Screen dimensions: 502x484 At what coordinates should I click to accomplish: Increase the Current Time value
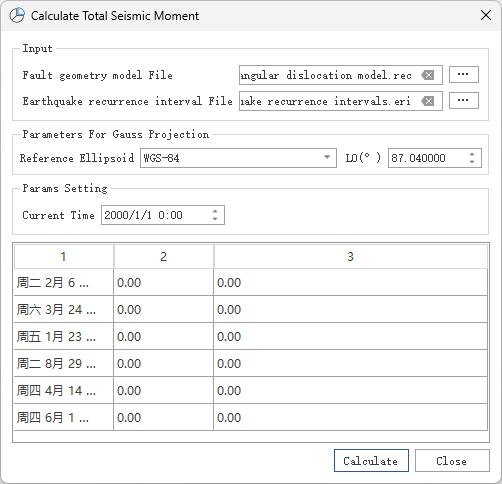click(215, 212)
